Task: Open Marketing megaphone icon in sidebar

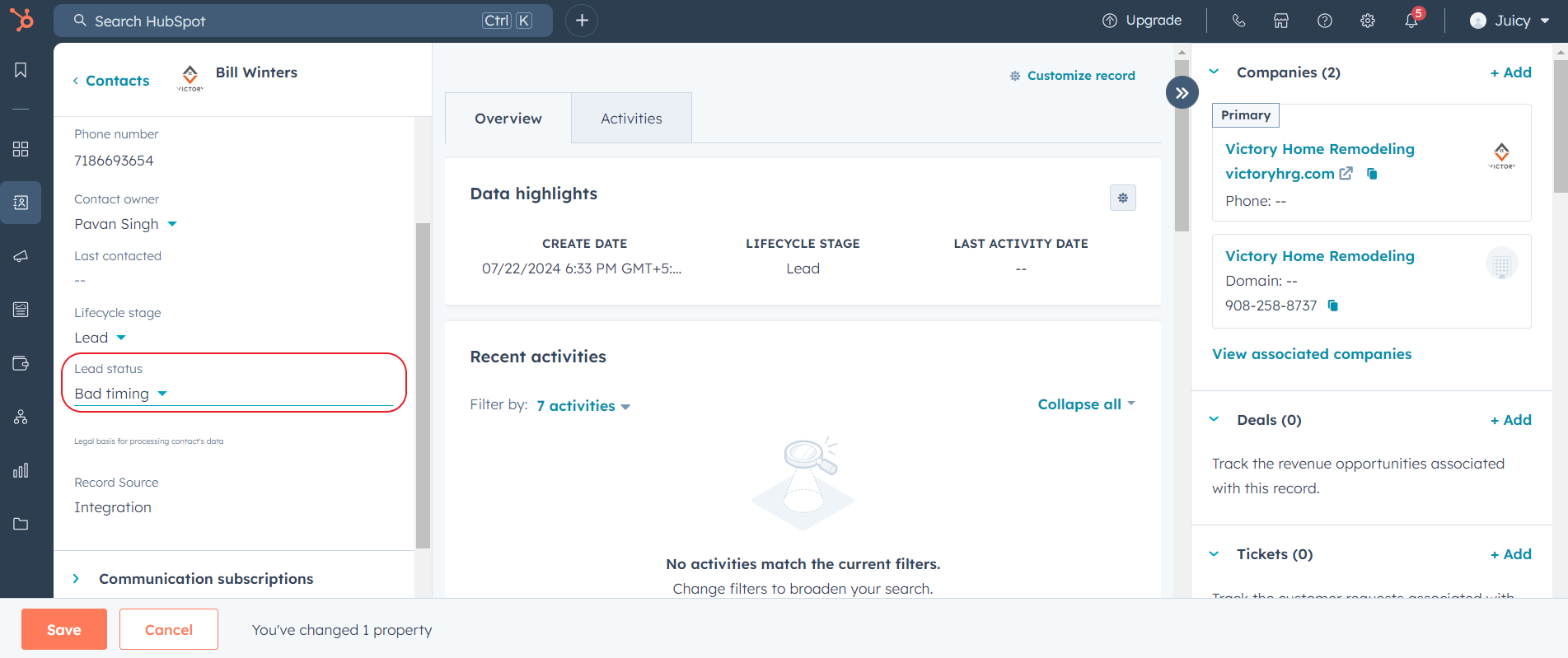Action: pos(21,256)
